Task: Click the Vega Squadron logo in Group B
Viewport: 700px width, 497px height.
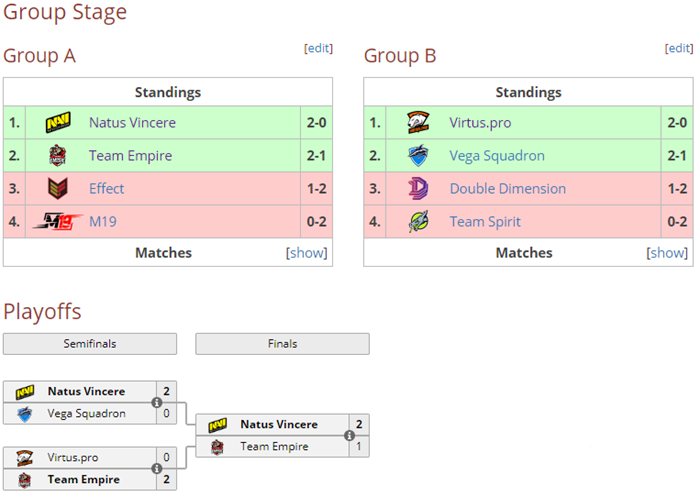Action: tap(418, 156)
